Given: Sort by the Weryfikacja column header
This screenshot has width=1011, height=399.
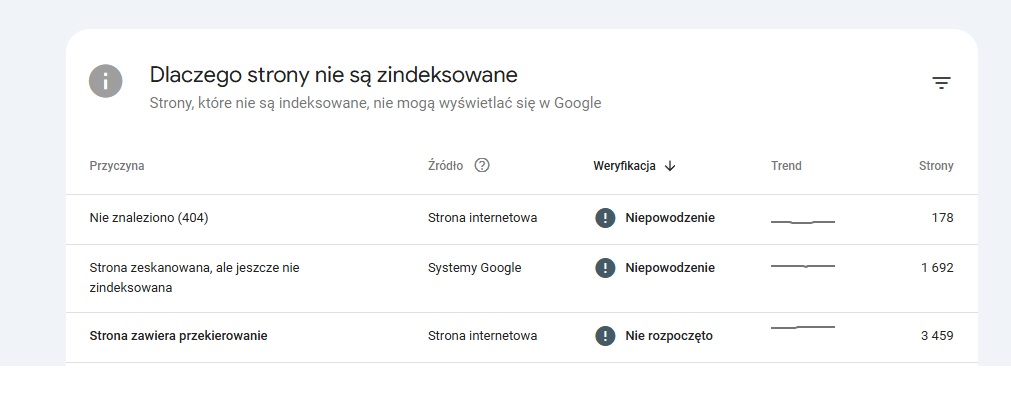Looking at the screenshot, I should pos(624,166).
